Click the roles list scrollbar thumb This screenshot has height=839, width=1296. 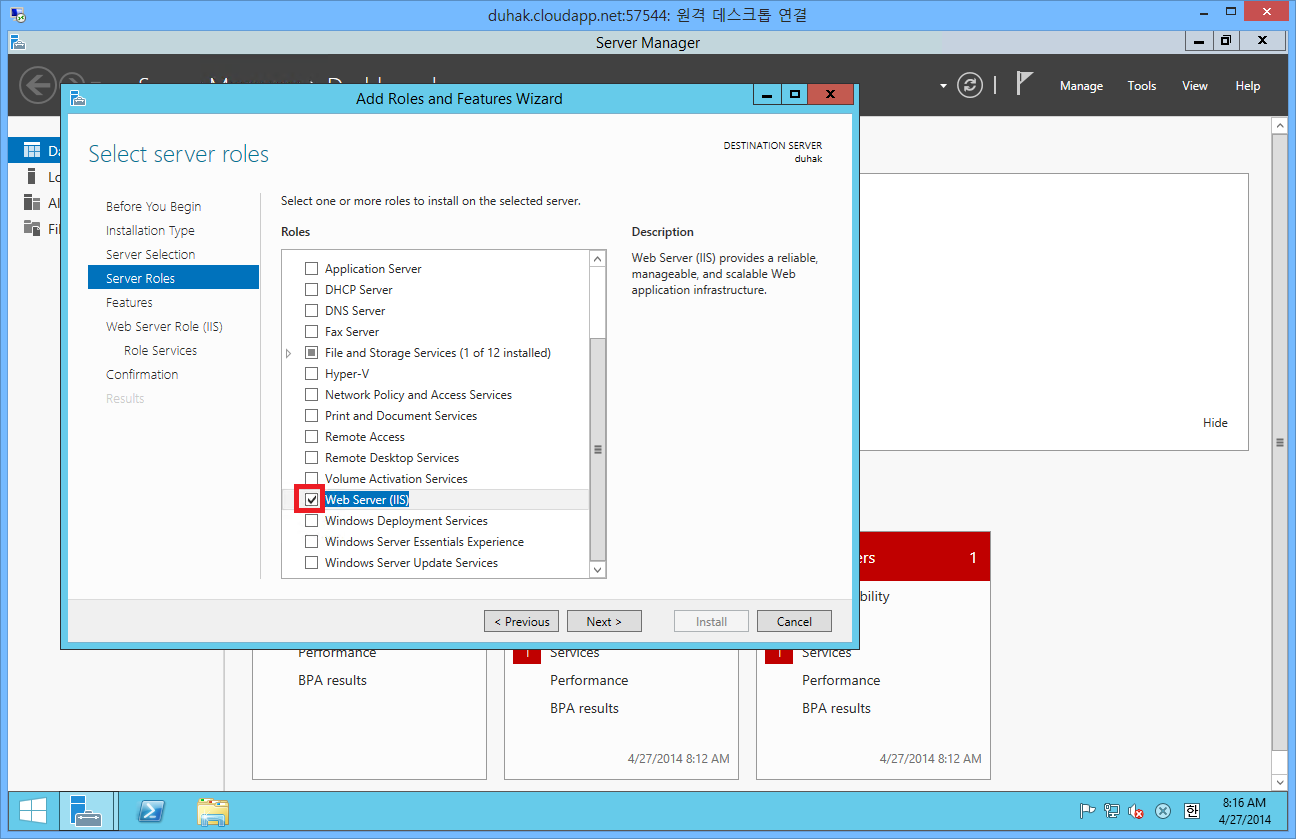598,449
